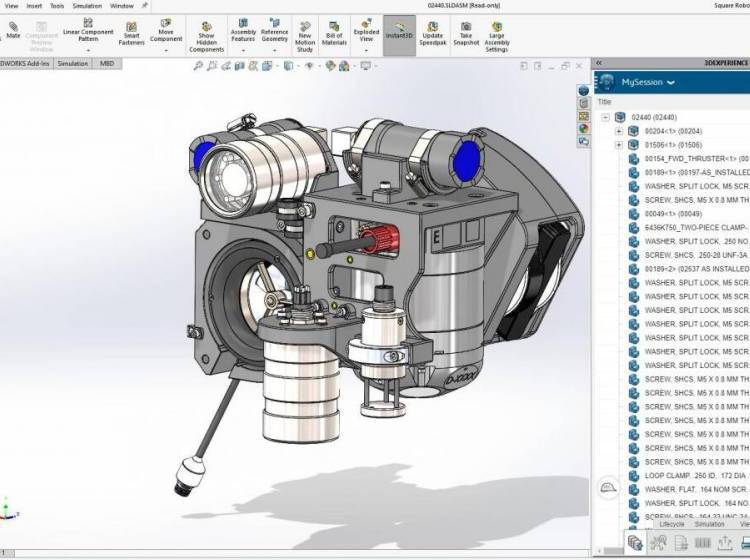This screenshot has height=560, width=750.
Task: Switch to the MBD tab
Action: (105, 63)
